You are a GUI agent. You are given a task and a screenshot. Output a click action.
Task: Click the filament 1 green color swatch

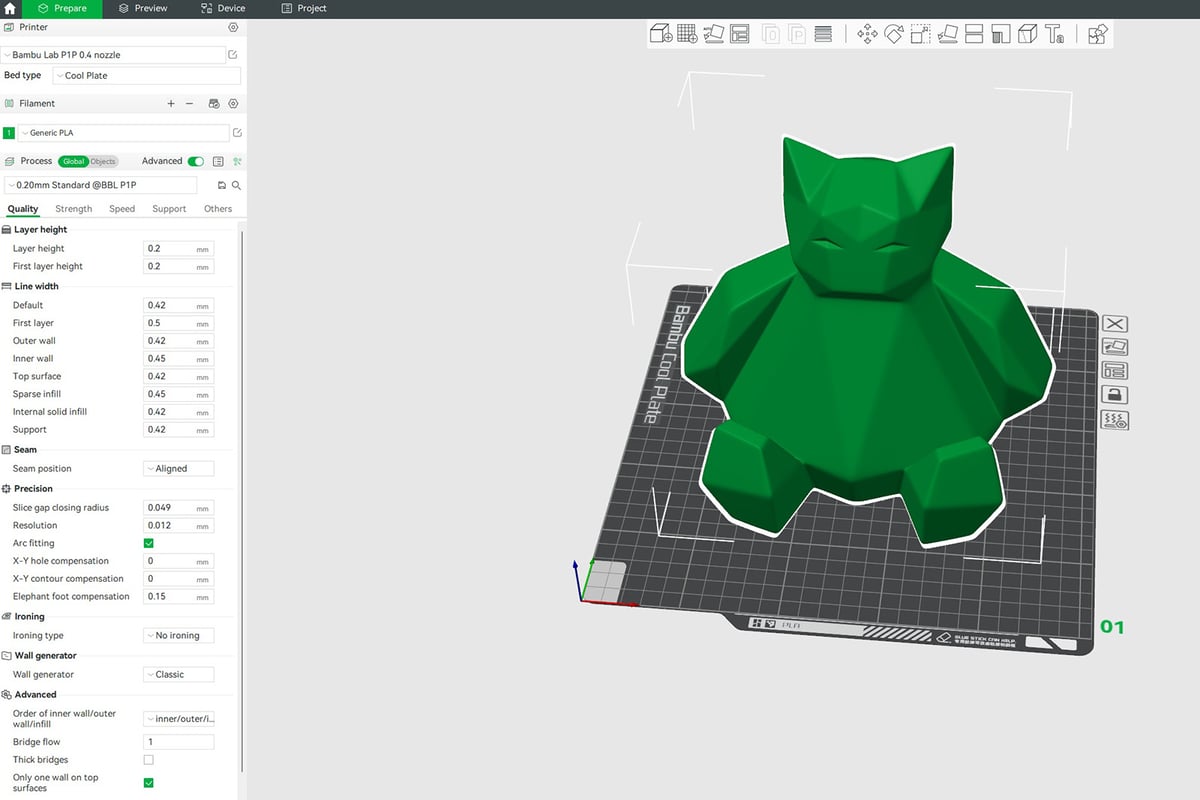pos(9,133)
